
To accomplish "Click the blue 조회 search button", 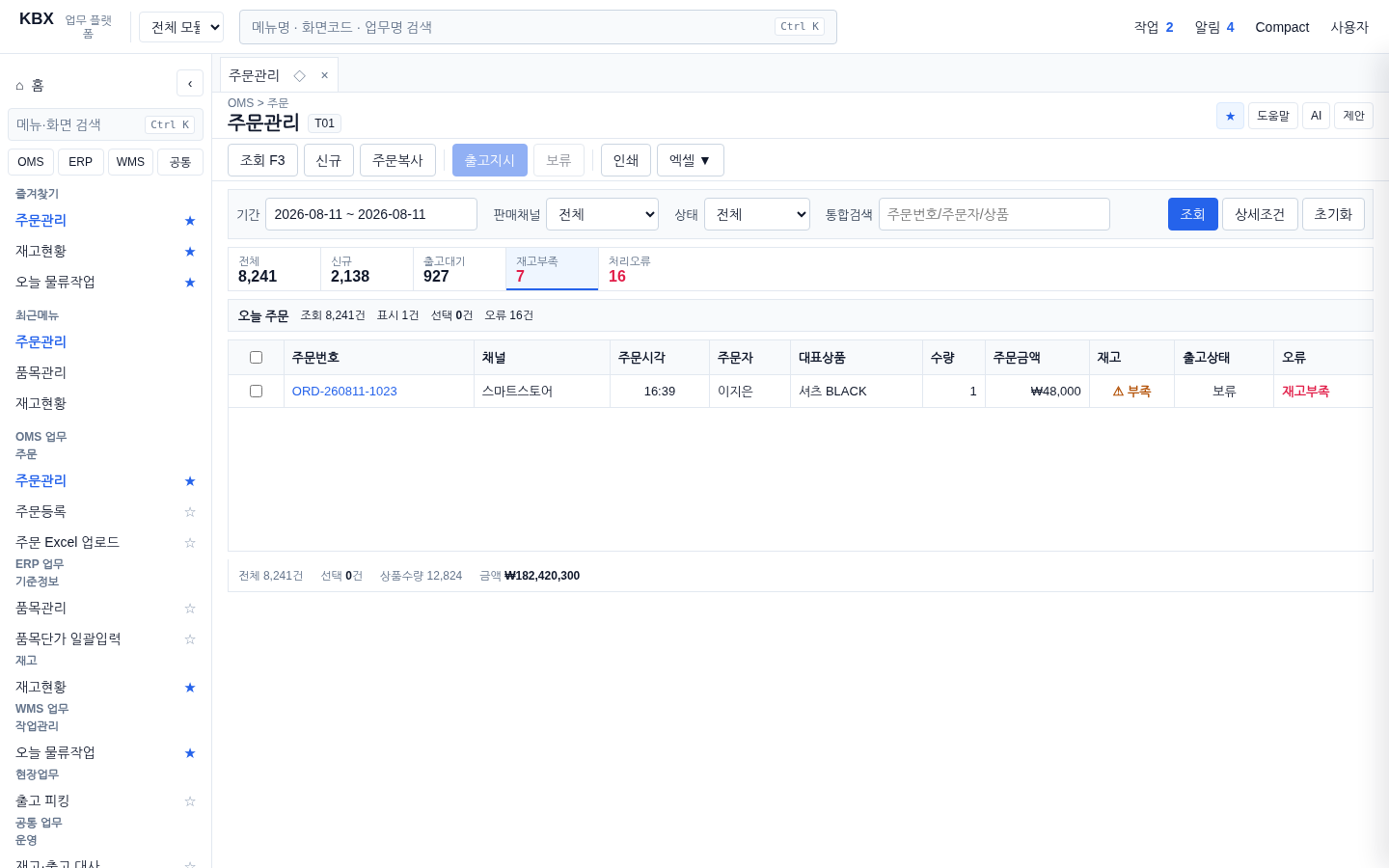I will click(x=1193, y=214).
